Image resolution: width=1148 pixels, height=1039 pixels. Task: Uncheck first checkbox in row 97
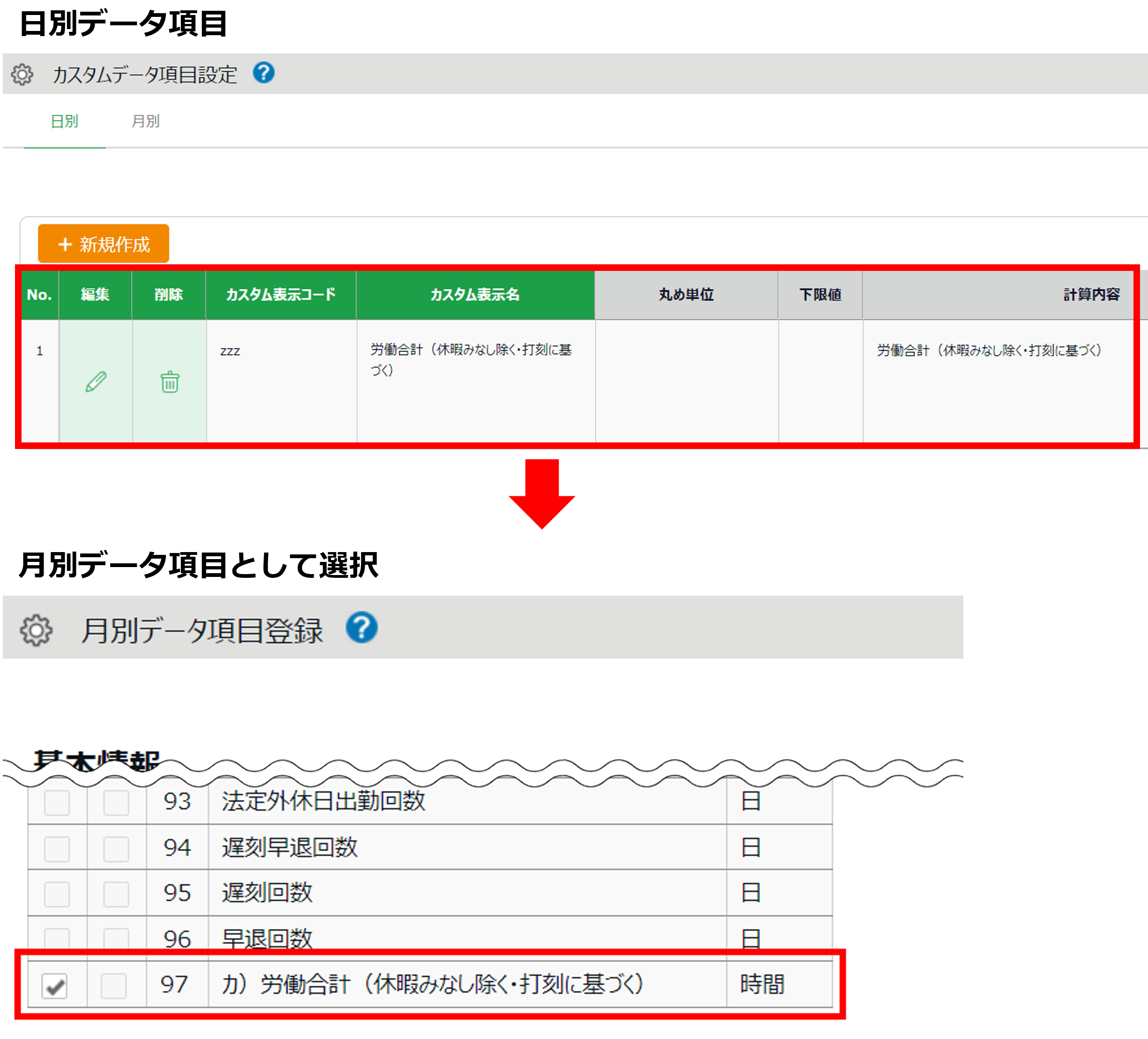[55, 986]
